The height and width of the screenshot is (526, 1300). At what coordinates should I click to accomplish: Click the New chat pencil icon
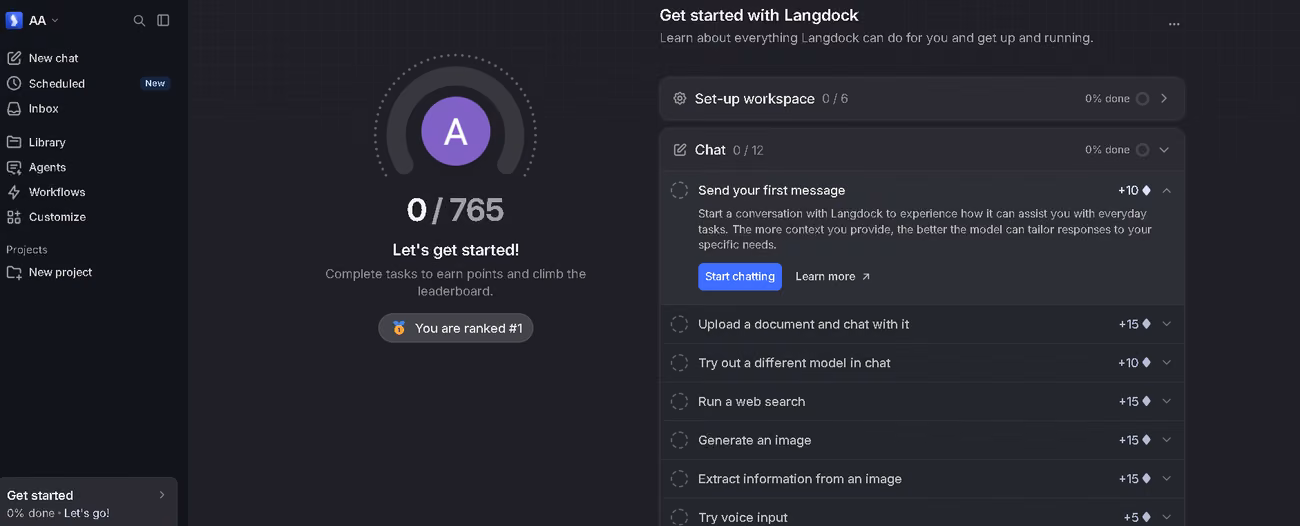[14, 58]
